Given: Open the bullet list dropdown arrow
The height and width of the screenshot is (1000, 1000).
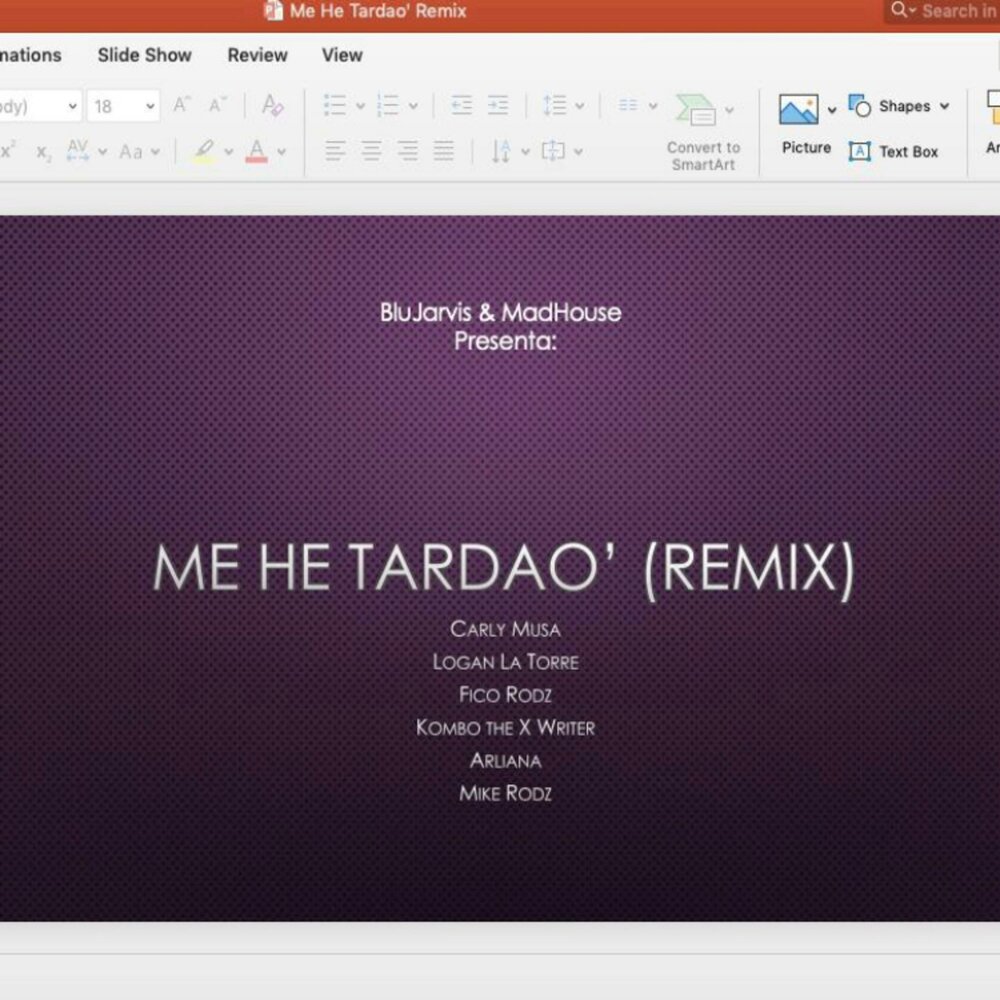Looking at the screenshot, I should coord(360,106).
